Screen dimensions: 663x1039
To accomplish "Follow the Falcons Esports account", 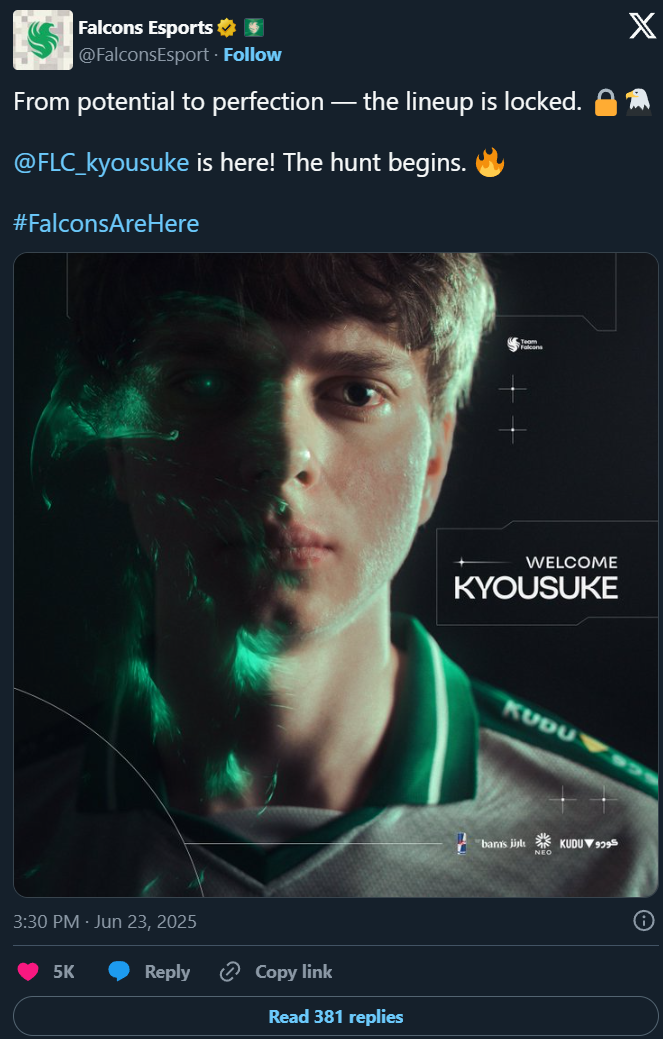I will point(252,55).
